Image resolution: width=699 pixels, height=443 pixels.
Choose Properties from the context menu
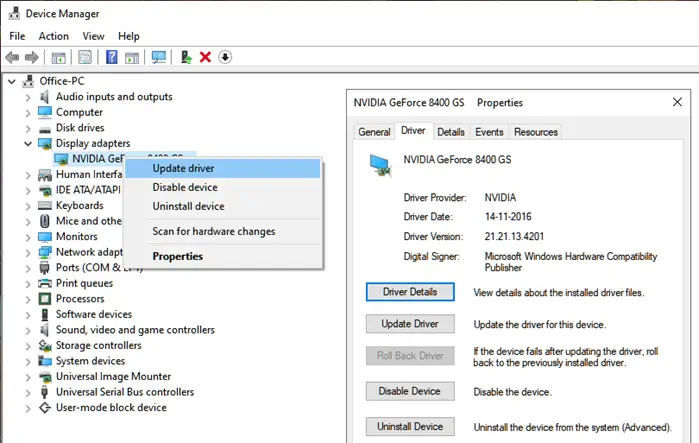click(222, 256)
